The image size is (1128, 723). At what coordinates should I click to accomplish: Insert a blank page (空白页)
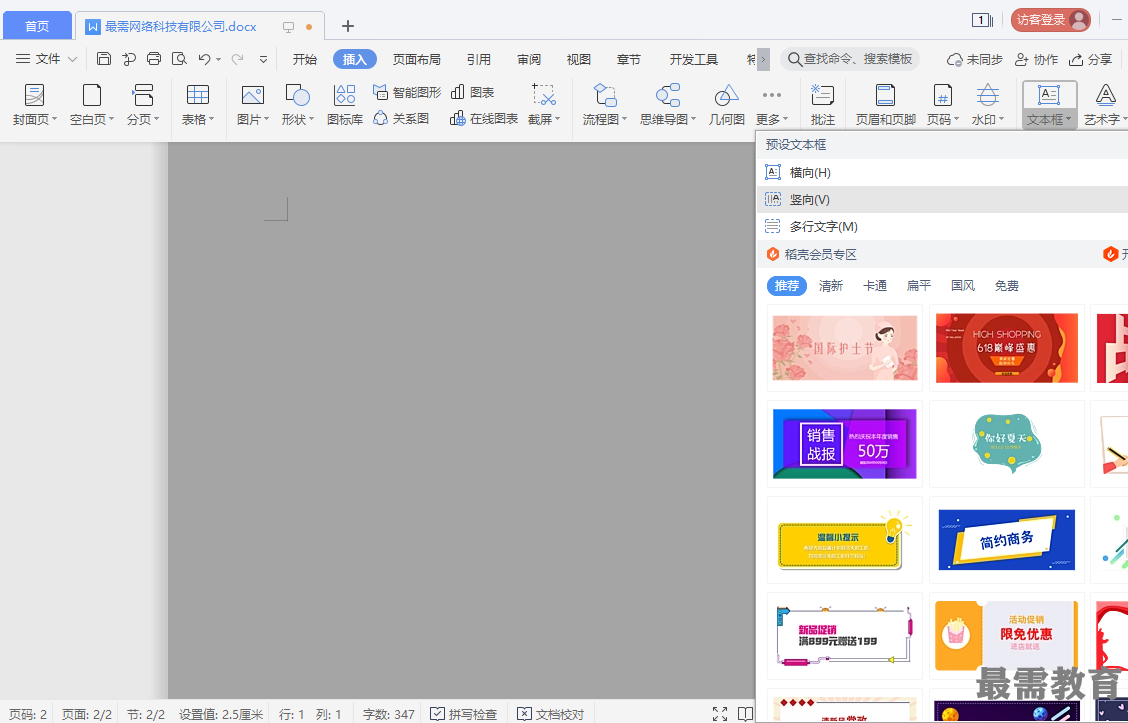[91, 104]
